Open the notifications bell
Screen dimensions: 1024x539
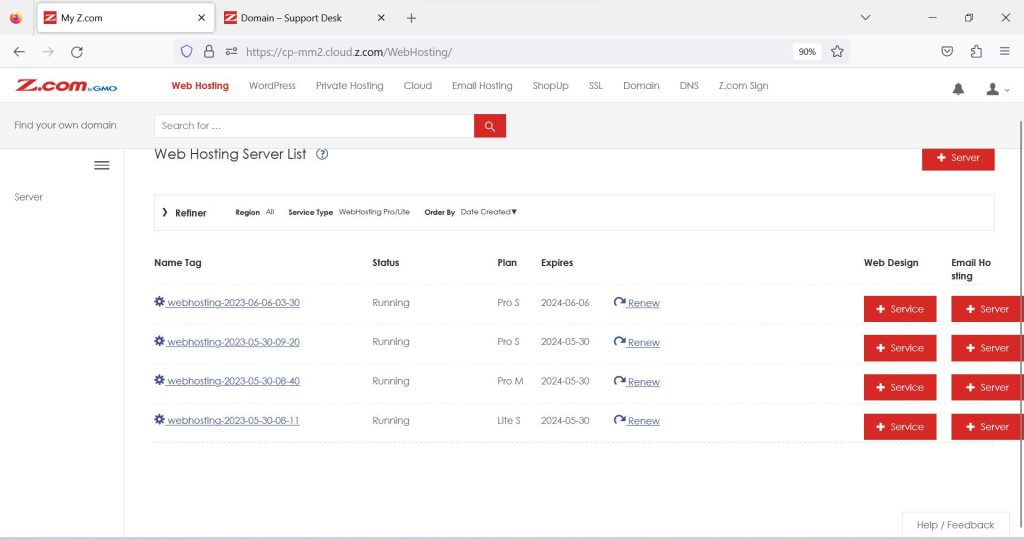click(x=958, y=89)
